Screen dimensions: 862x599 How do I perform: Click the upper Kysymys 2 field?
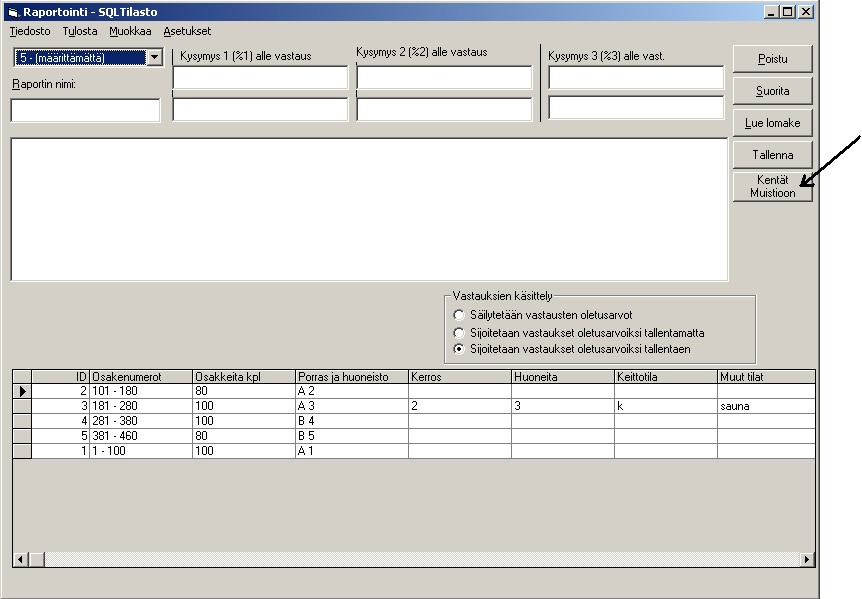pyautogui.click(x=444, y=77)
